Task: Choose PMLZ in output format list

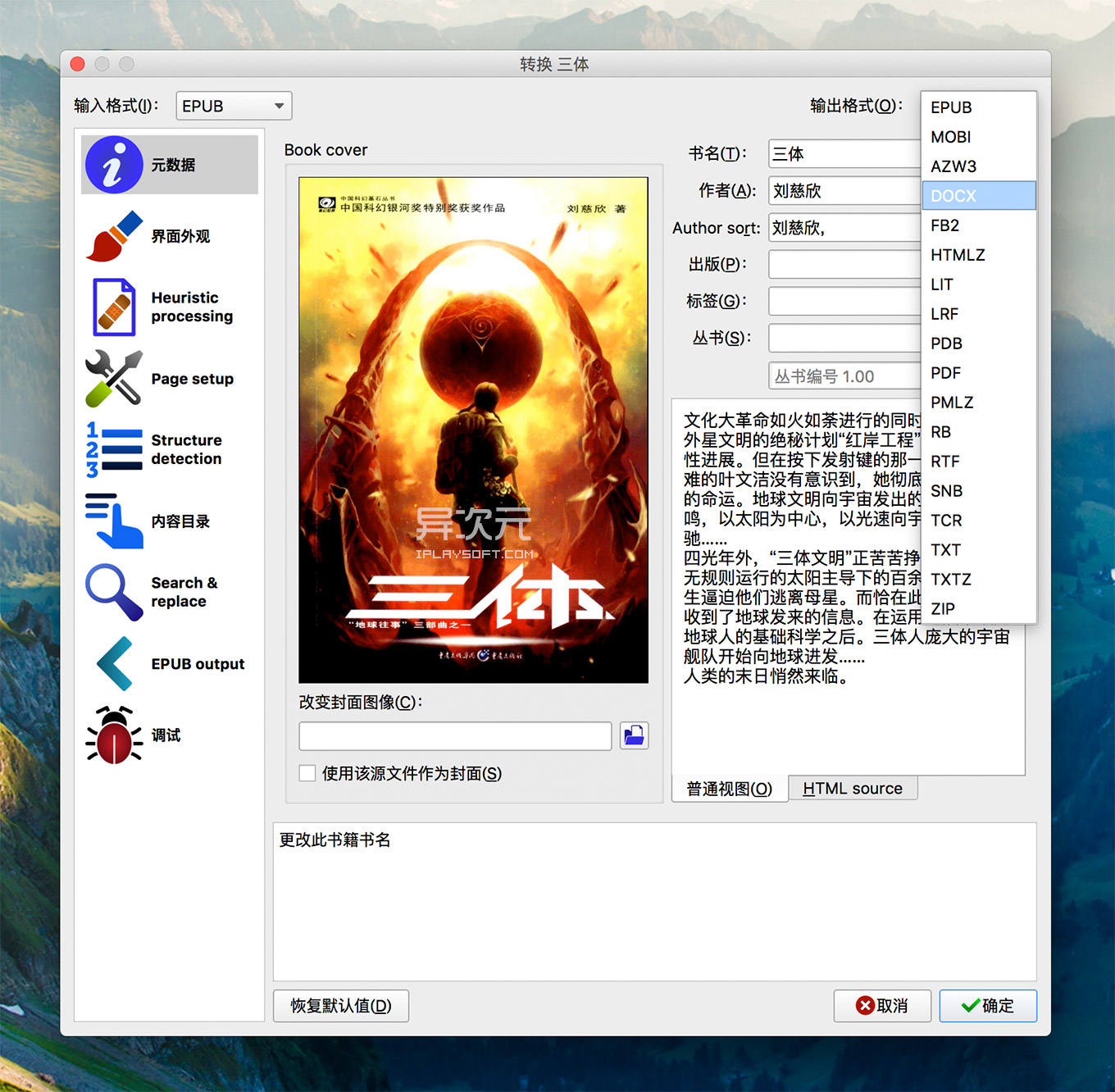Action: coord(979,403)
